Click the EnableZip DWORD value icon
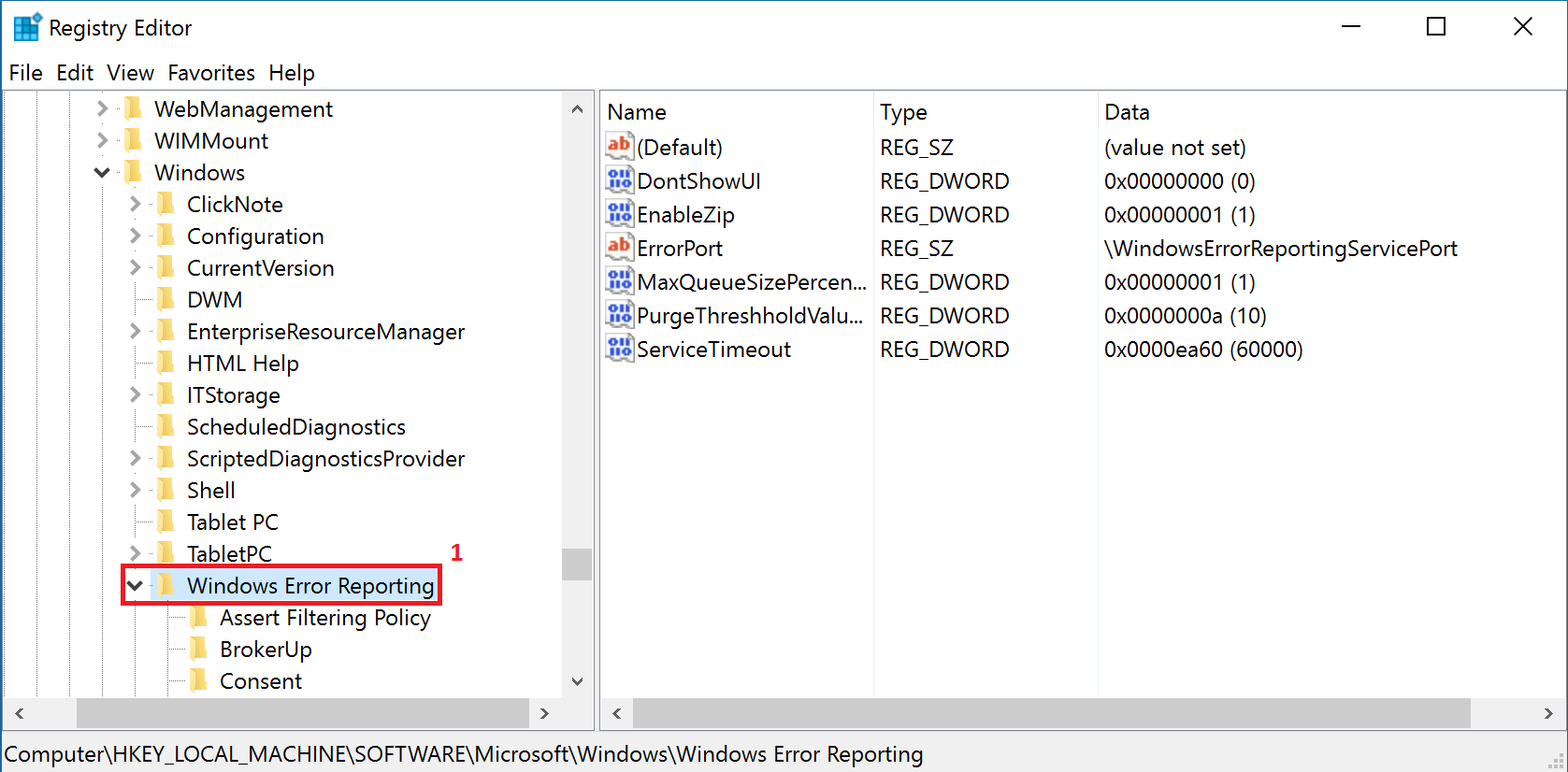1568x772 pixels. coord(619,213)
